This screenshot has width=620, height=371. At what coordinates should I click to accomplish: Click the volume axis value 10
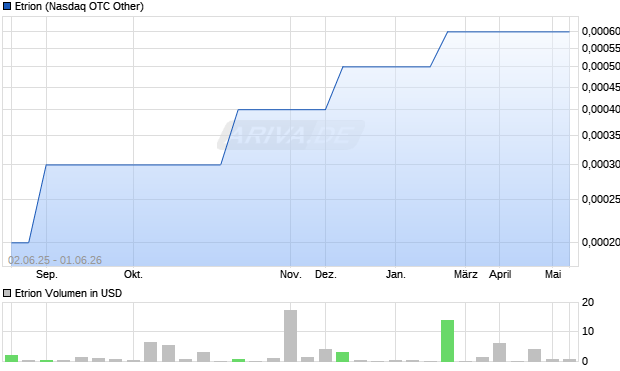[x=588, y=331]
